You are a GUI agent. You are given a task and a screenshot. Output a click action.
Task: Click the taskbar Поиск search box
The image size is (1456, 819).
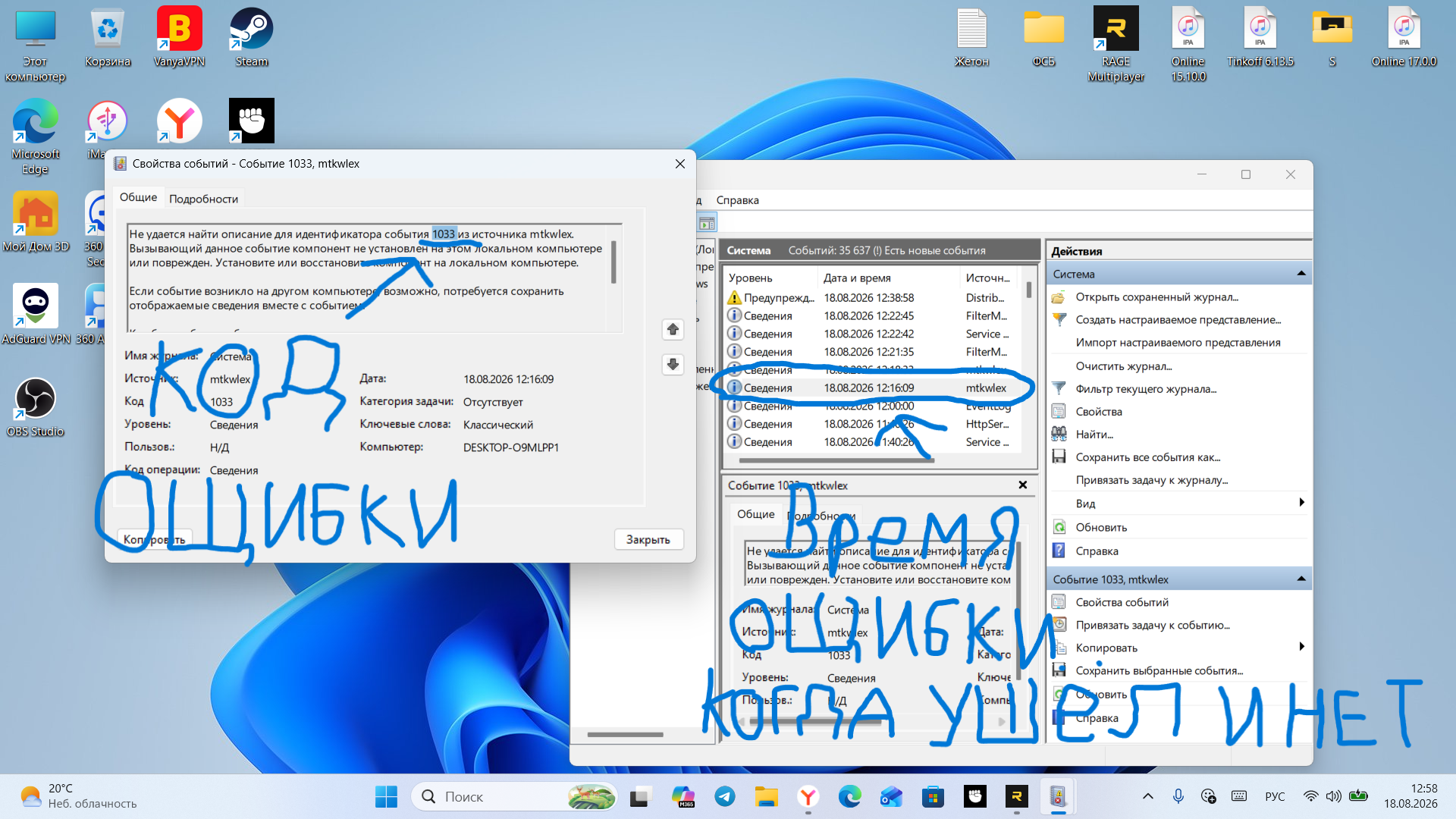(514, 796)
